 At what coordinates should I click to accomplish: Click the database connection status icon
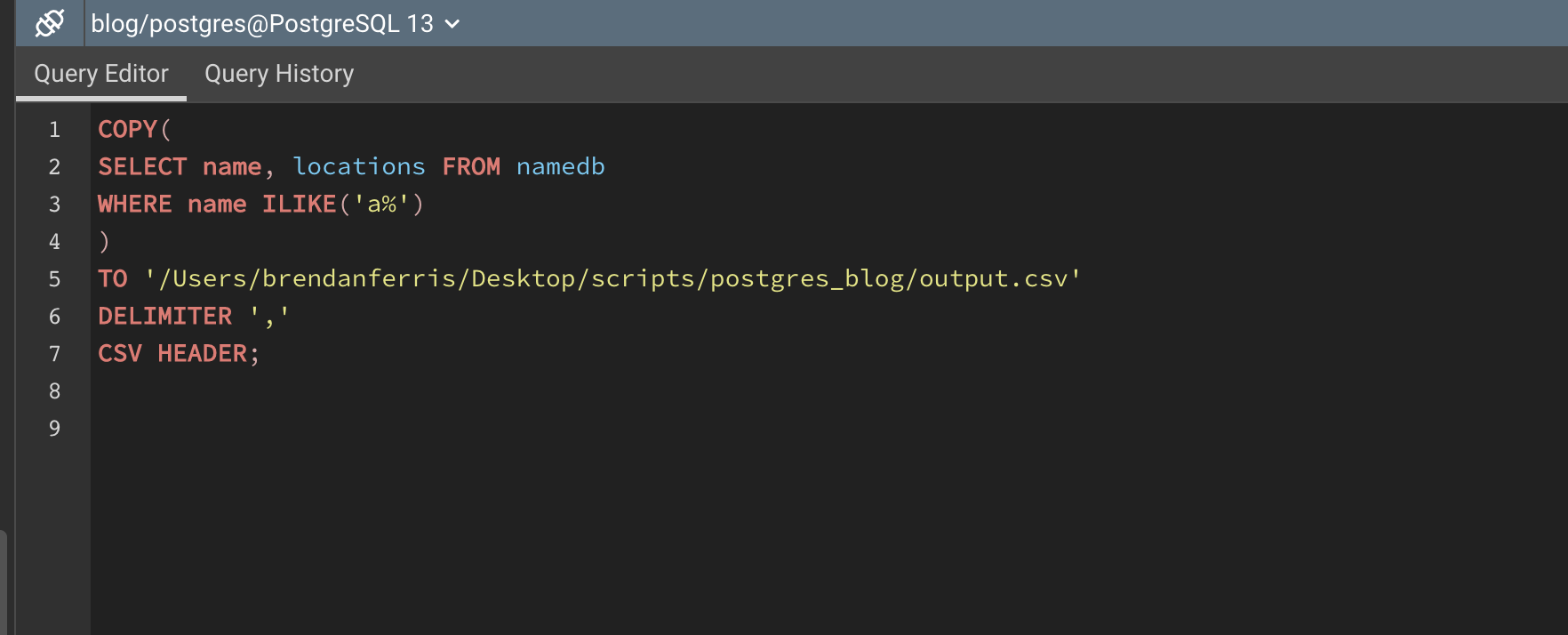50,23
